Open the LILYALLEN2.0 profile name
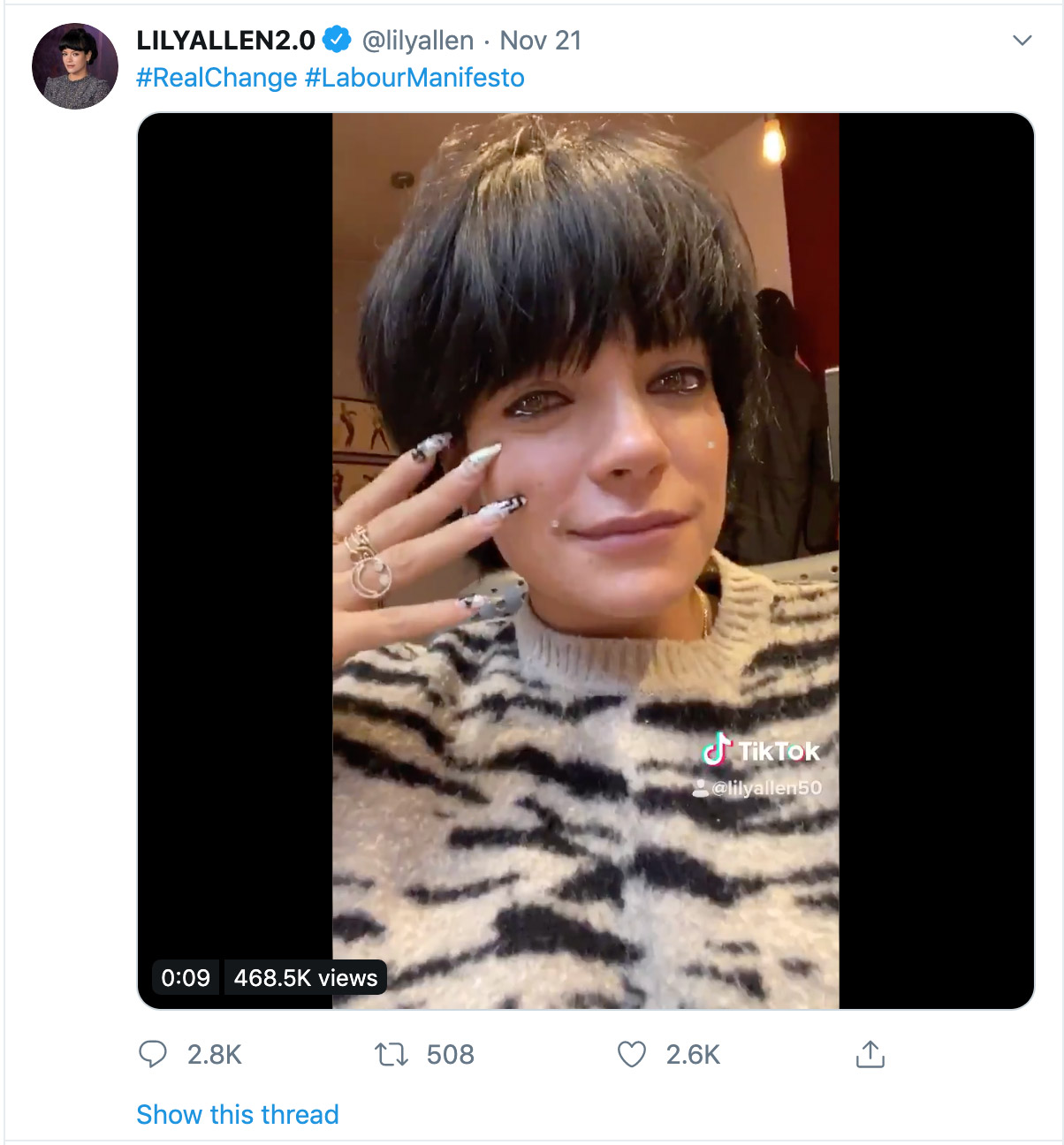 [x=225, y=40]
